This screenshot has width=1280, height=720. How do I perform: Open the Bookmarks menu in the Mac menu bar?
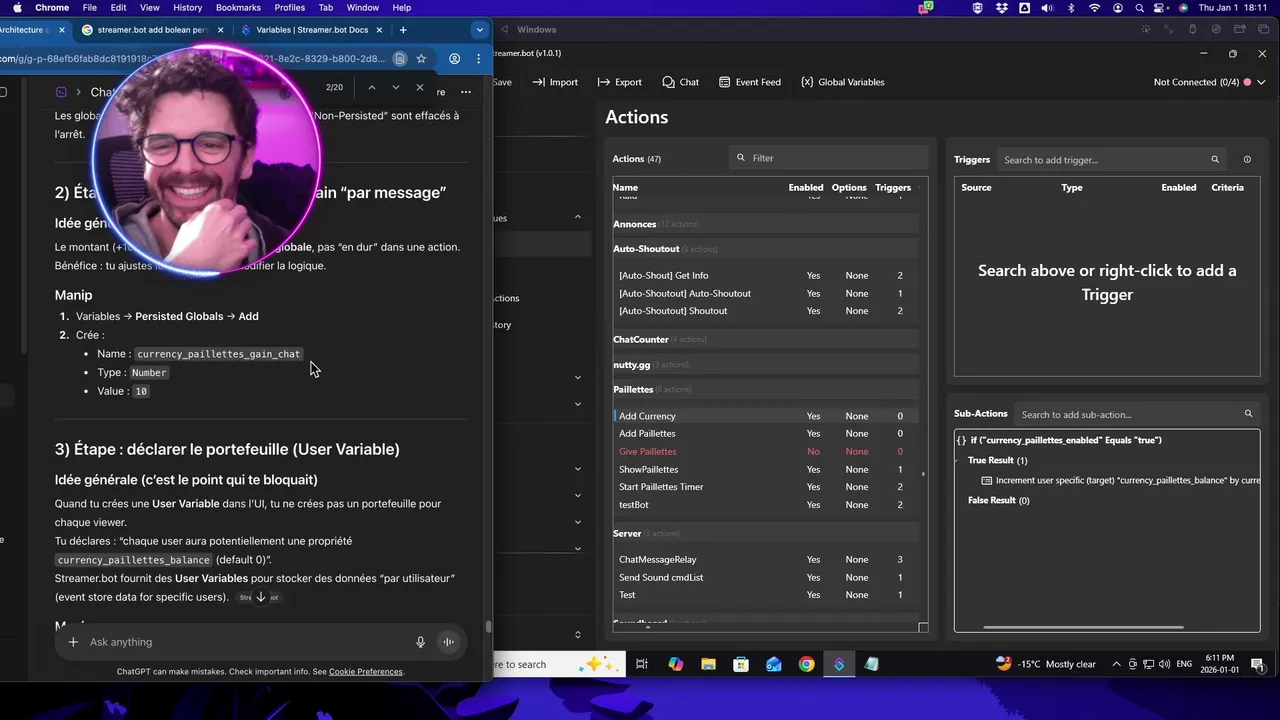pos(238,8)
